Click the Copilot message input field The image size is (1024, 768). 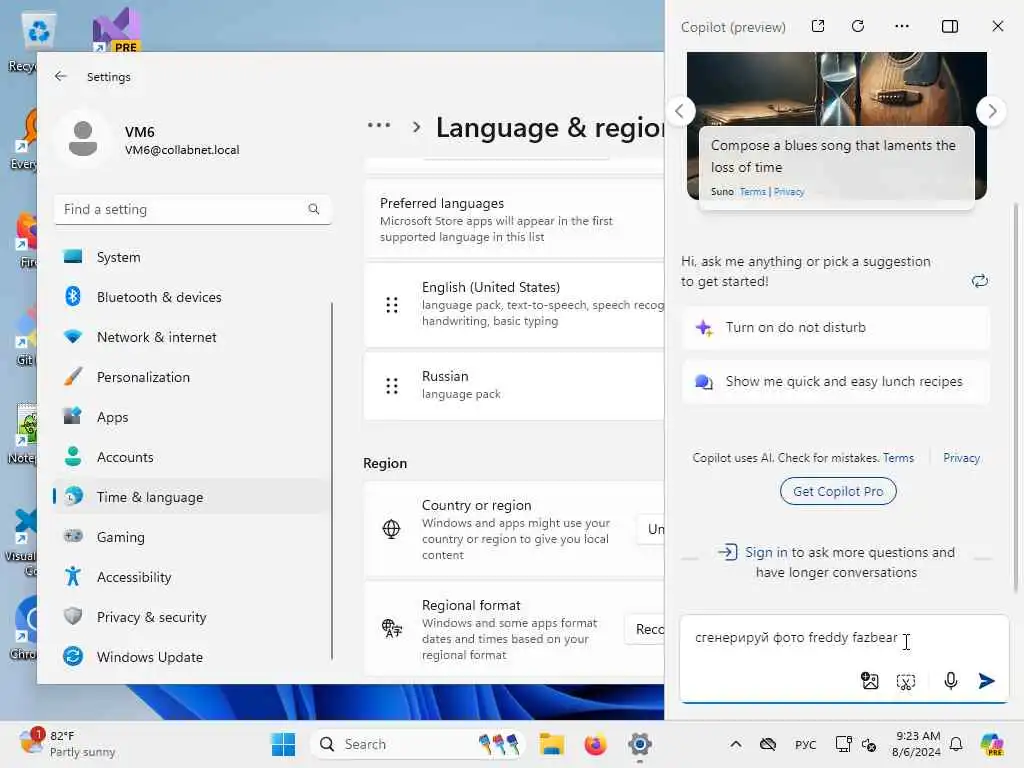[x=844, y=638]
